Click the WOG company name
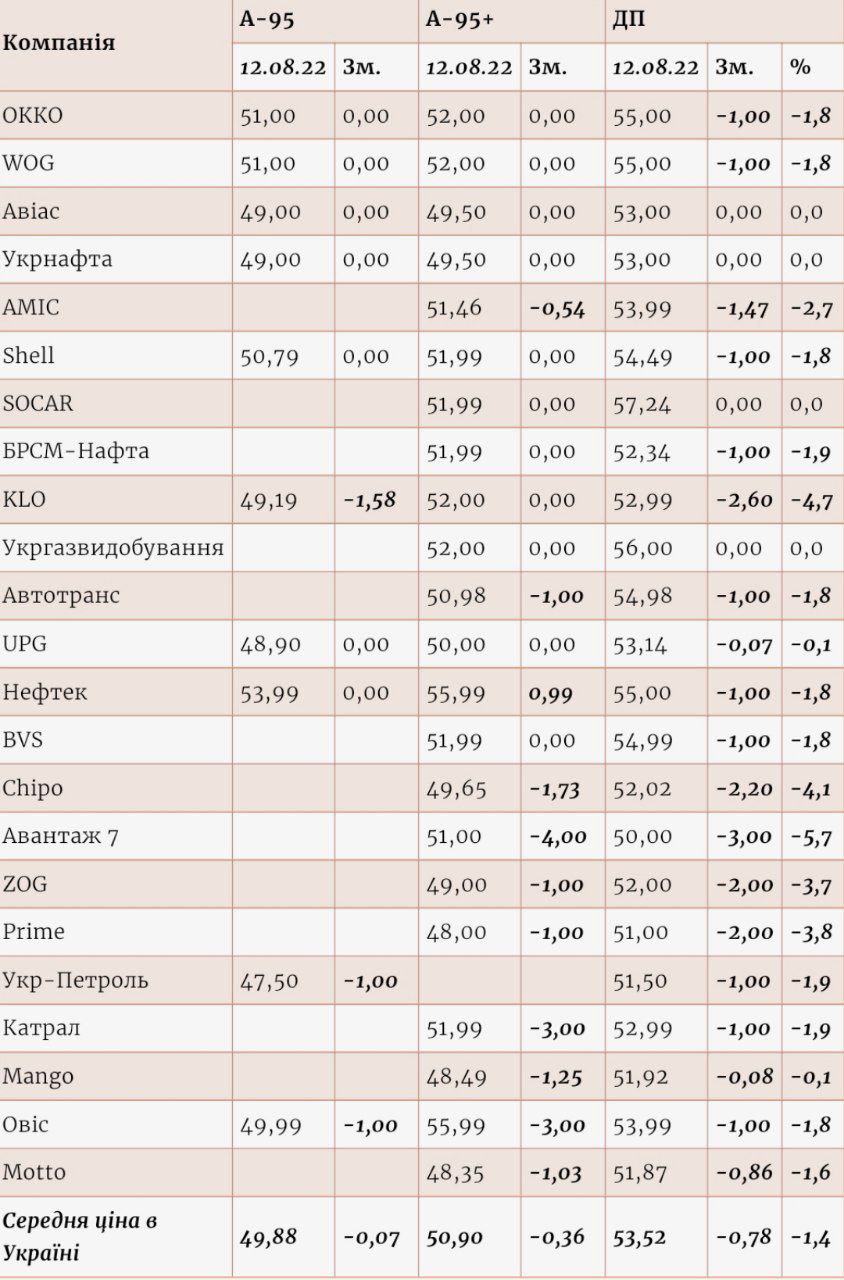The height and width of the screenshot is (1280, 844). tap(29, 163)
